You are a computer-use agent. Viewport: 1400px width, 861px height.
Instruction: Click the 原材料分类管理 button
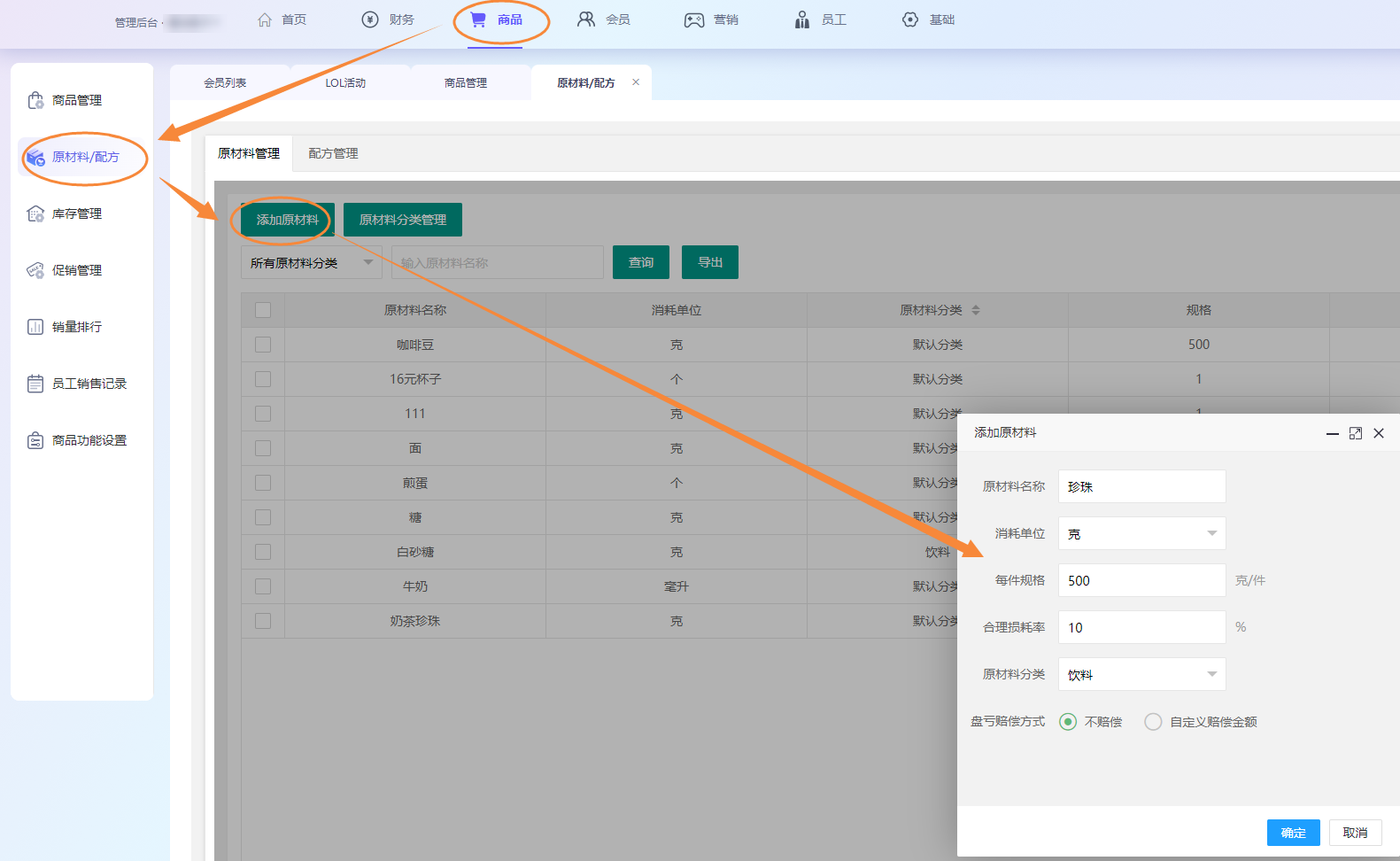403,220
